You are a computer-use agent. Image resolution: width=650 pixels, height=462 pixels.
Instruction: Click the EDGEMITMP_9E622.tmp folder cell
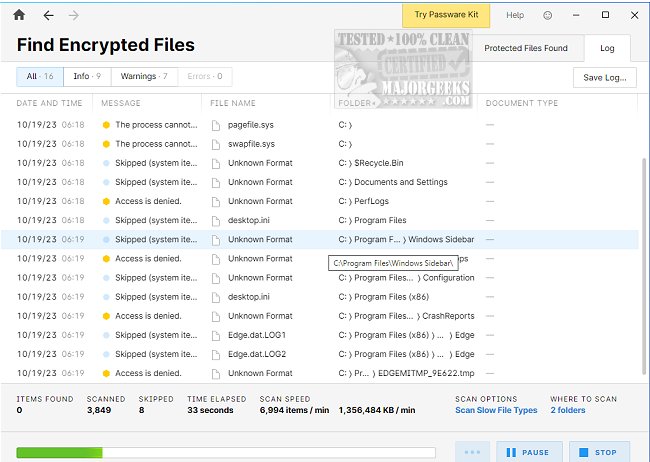(x=406, y=373)
